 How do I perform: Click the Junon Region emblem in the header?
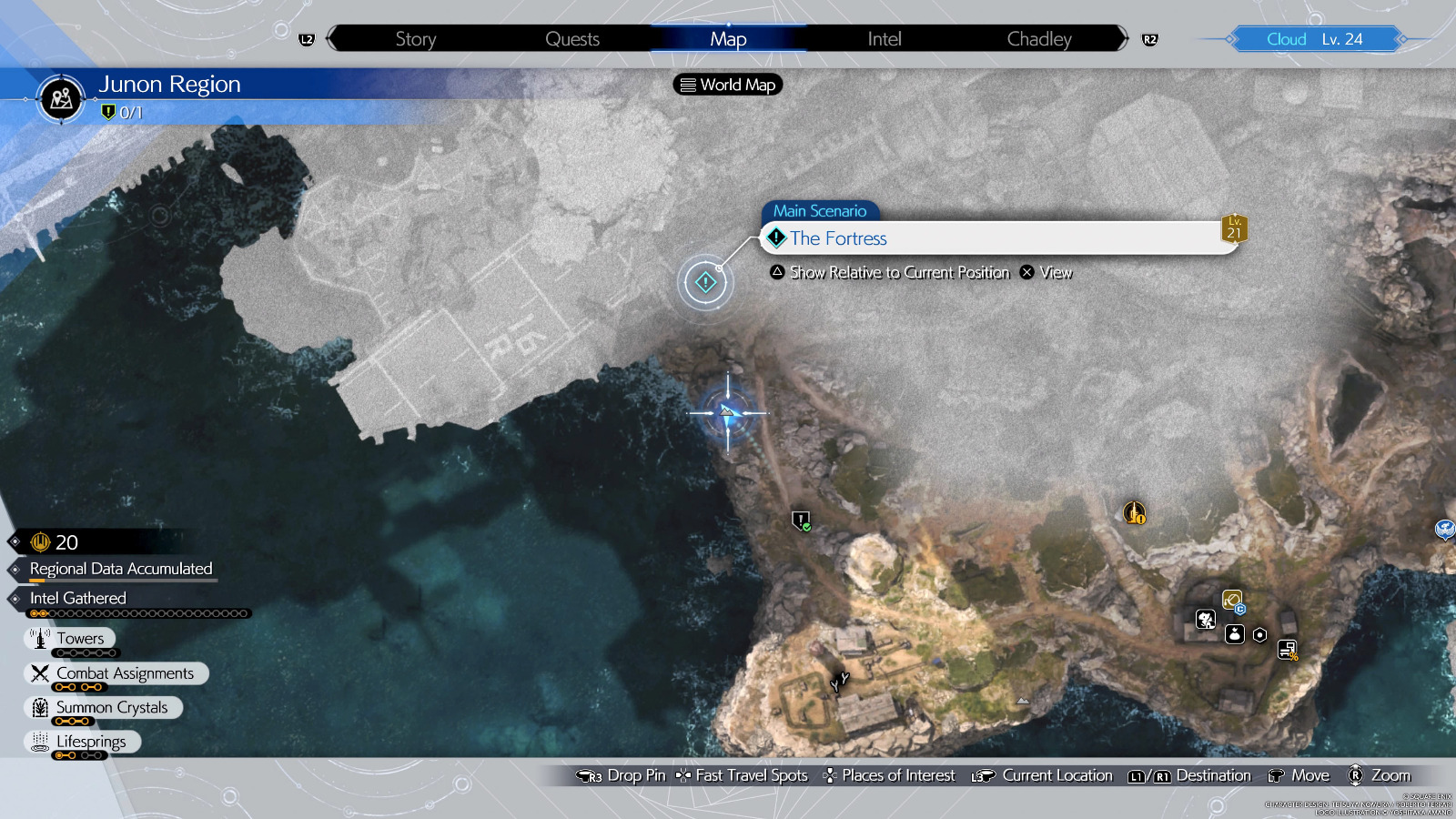(59, 100)
